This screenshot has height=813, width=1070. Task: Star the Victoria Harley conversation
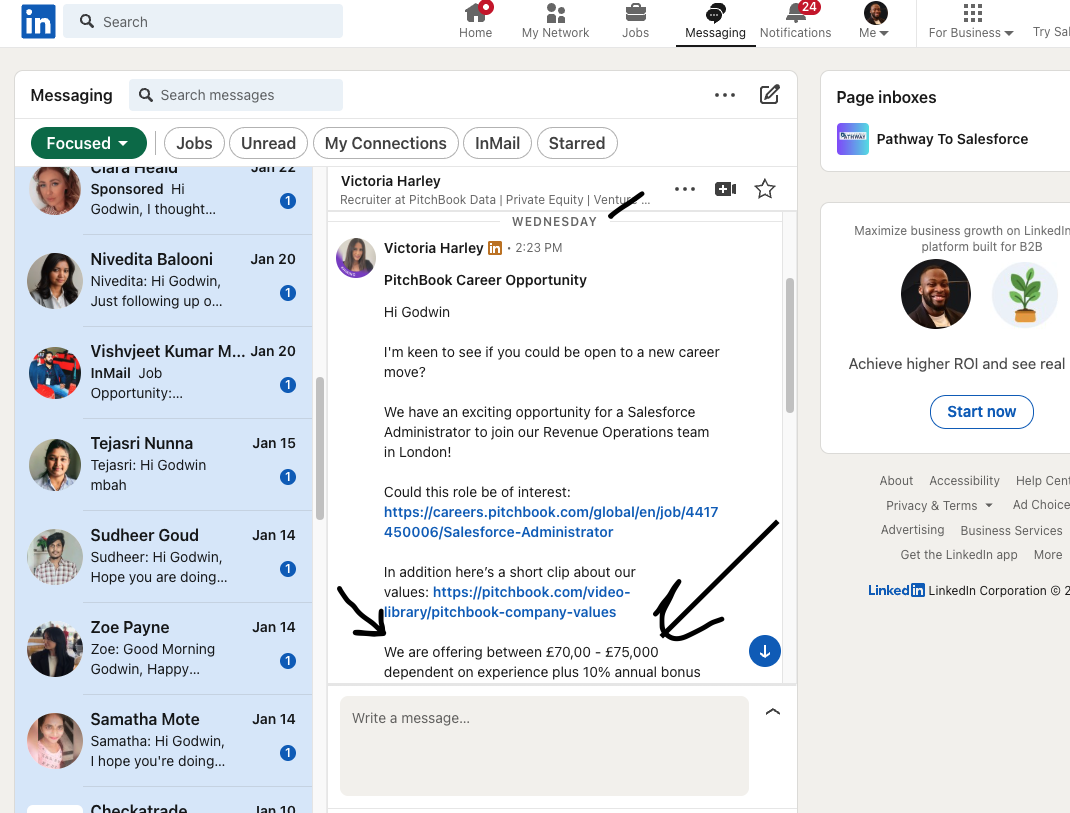[764, 188]
